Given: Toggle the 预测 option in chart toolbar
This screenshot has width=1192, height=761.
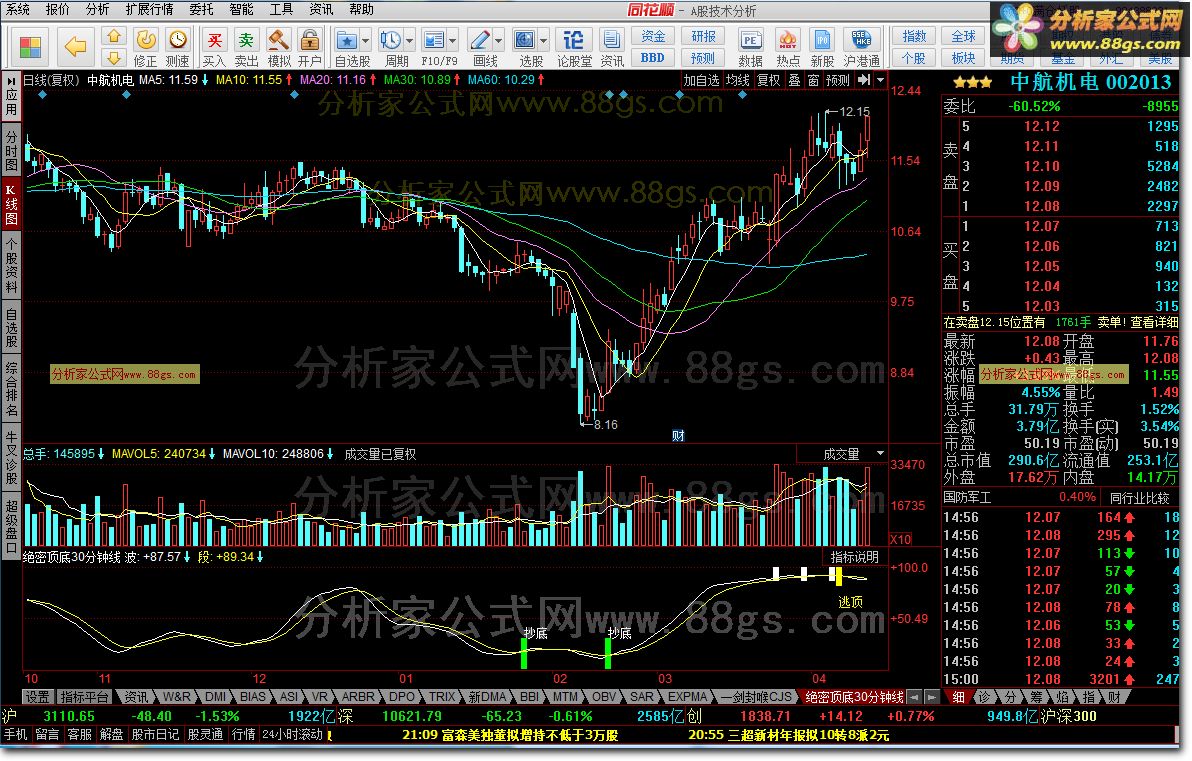Looking at the screenshot, I should (838, 80).
